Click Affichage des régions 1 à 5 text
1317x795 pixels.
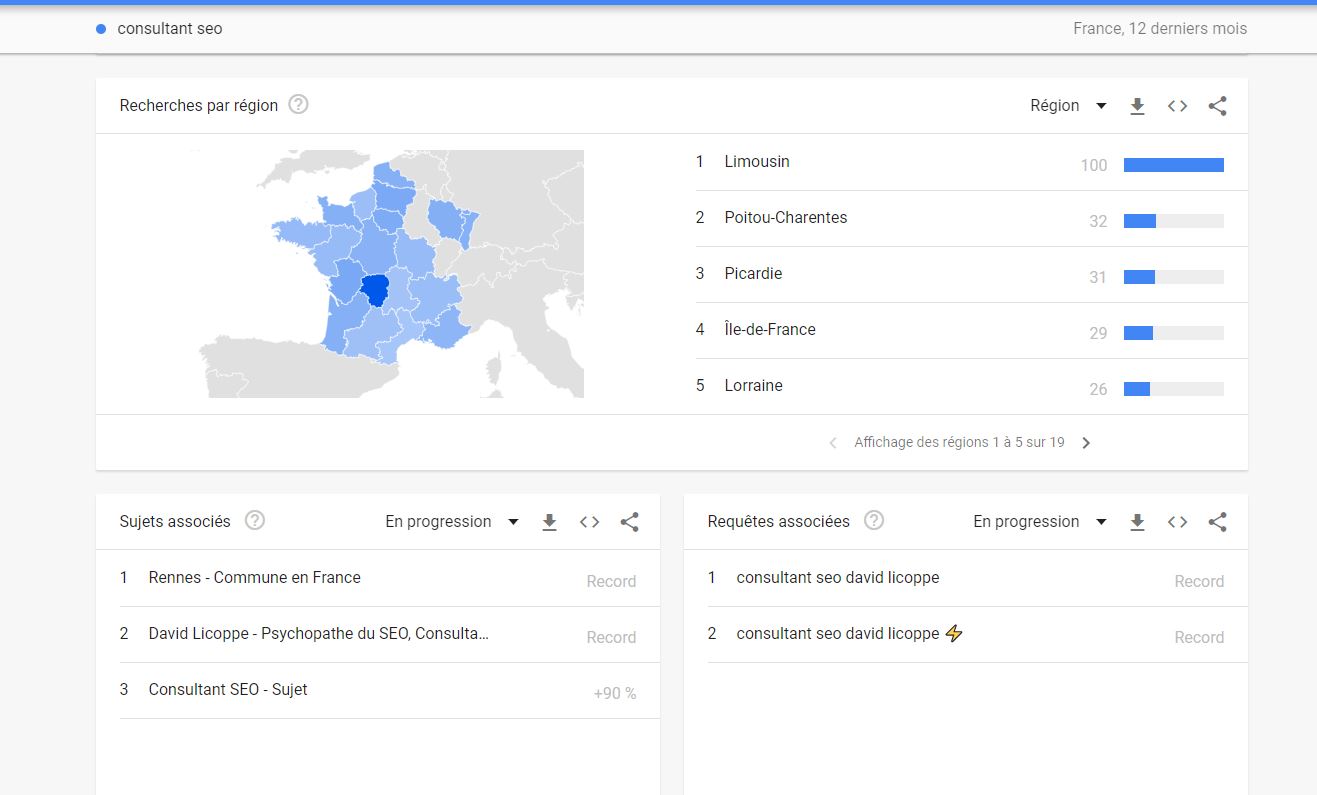[959, 442]
